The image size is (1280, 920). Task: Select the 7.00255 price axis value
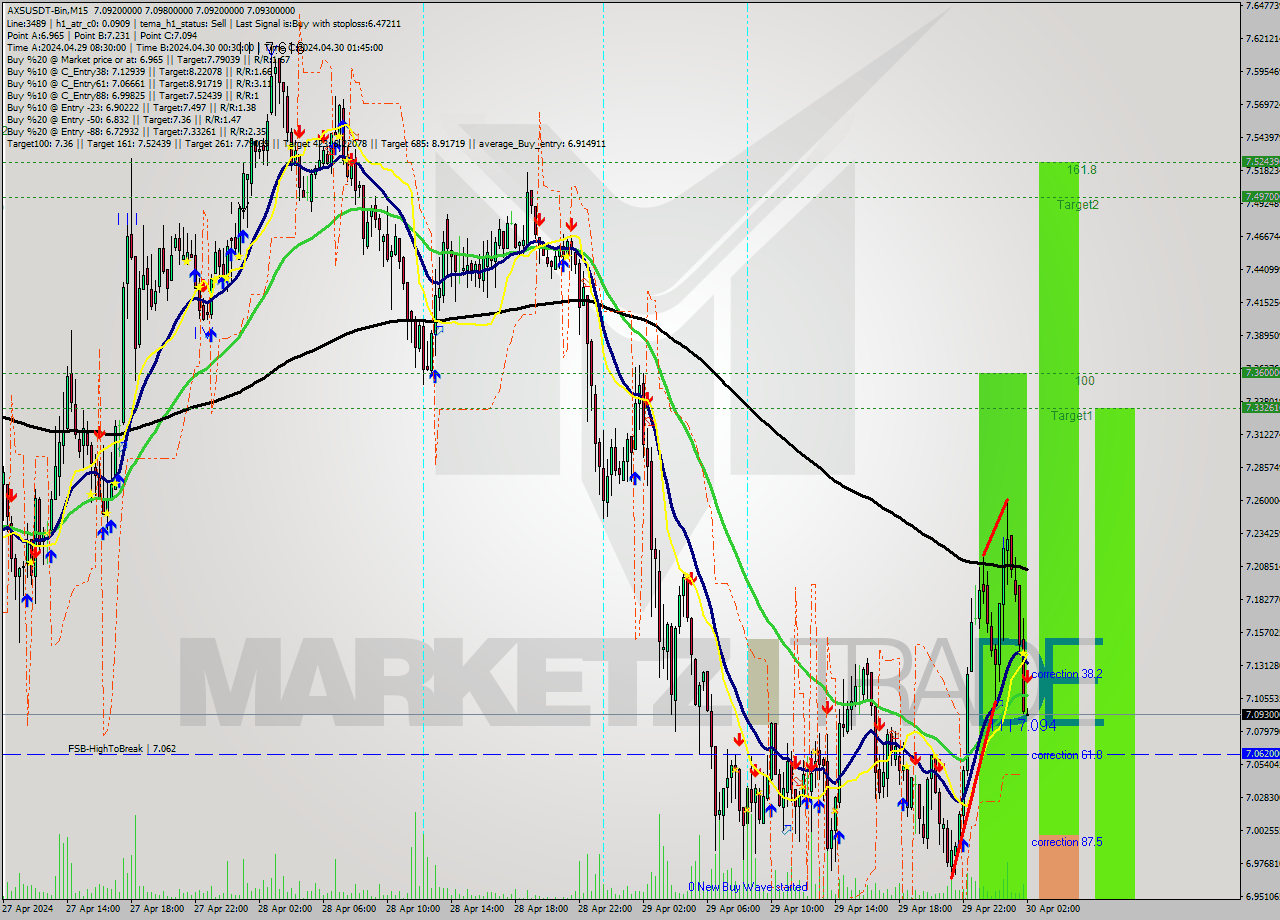pyautogui.click(x=1262, y=830)
